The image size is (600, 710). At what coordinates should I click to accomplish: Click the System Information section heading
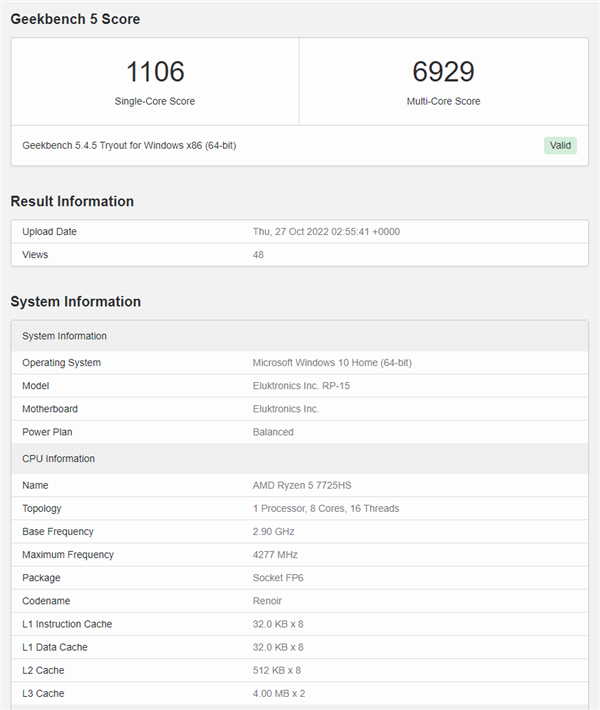click(x=75, y=301)
